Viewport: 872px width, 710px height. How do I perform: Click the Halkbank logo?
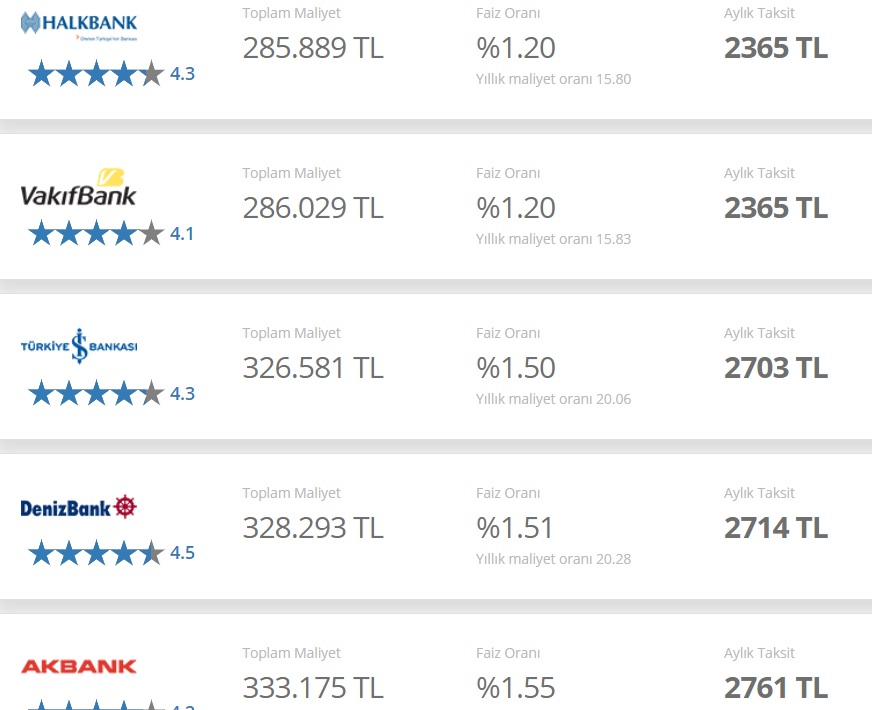(x=79, y=26)
